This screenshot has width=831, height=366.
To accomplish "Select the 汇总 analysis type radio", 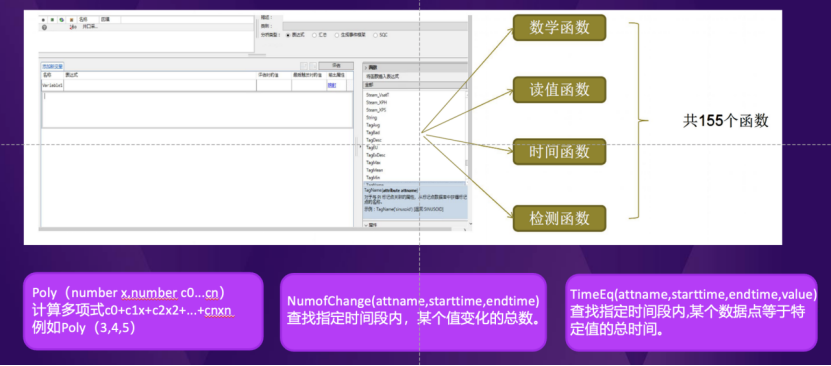I will [314, 35].
